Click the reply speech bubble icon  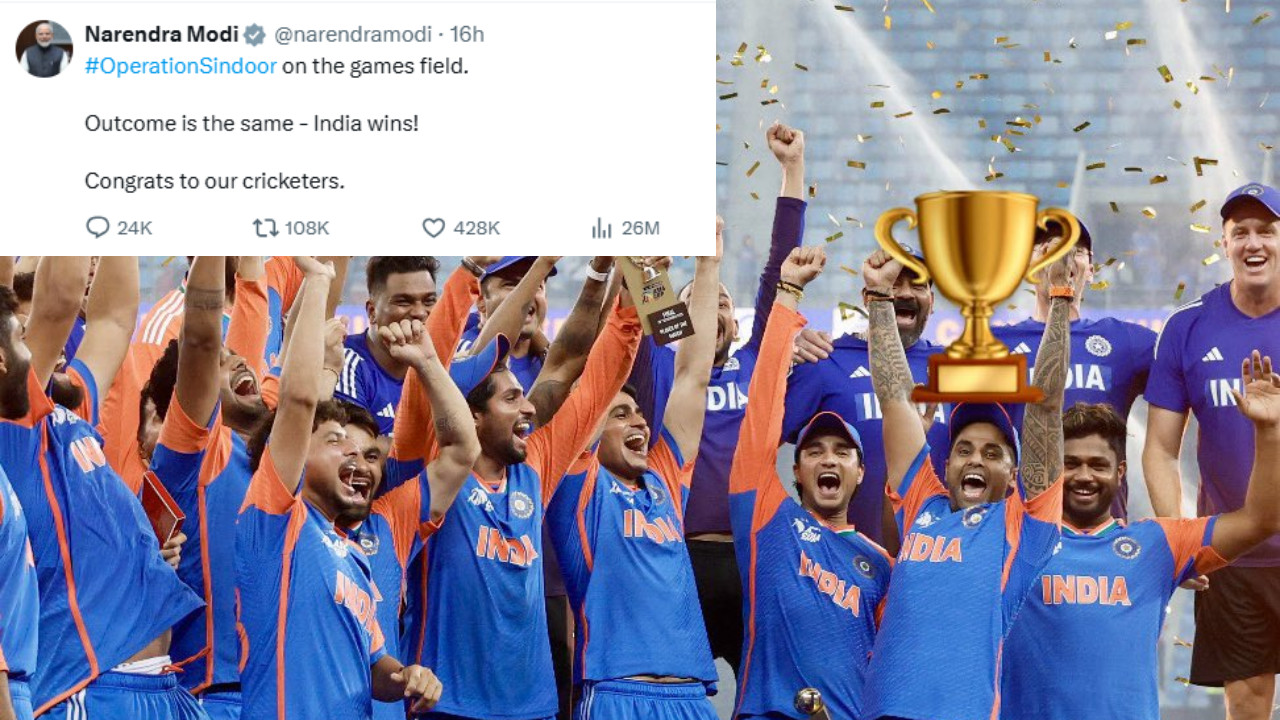tap(98, 228)
